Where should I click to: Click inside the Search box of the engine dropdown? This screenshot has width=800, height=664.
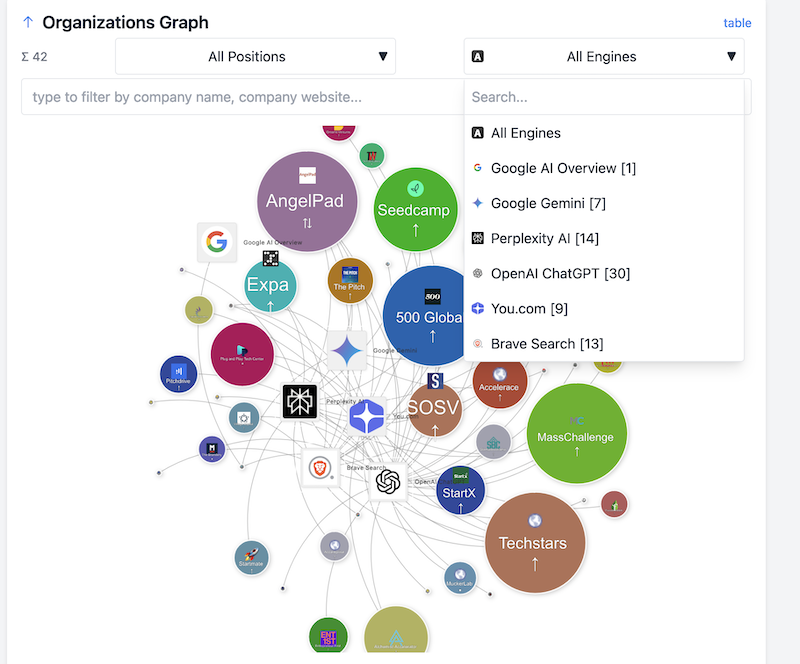pos(604,96)
